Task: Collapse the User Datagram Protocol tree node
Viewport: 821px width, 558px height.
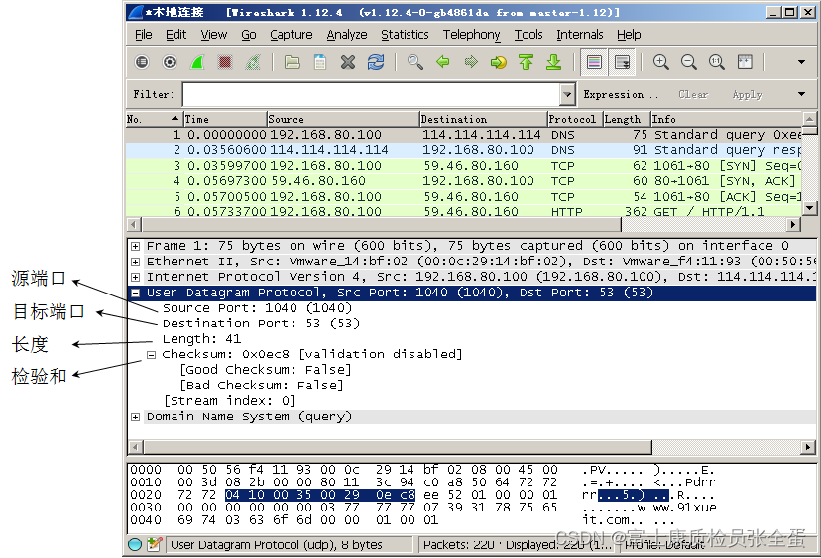Action: point(136,293)
